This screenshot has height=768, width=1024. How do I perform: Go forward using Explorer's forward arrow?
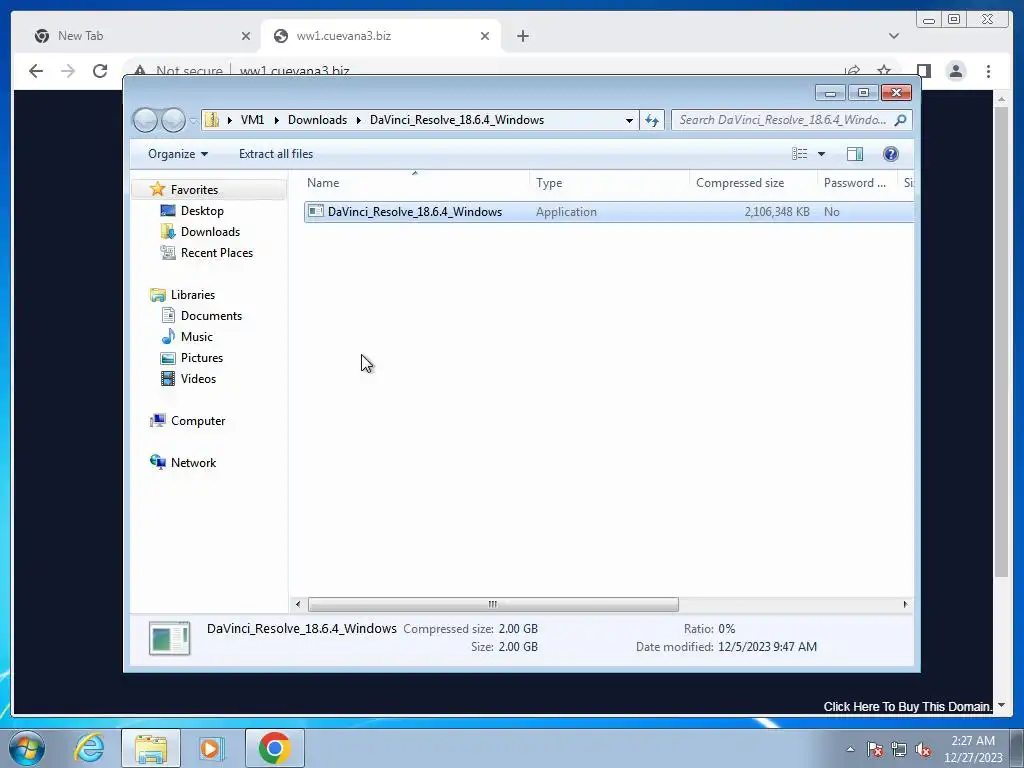[x=173, y=120]
